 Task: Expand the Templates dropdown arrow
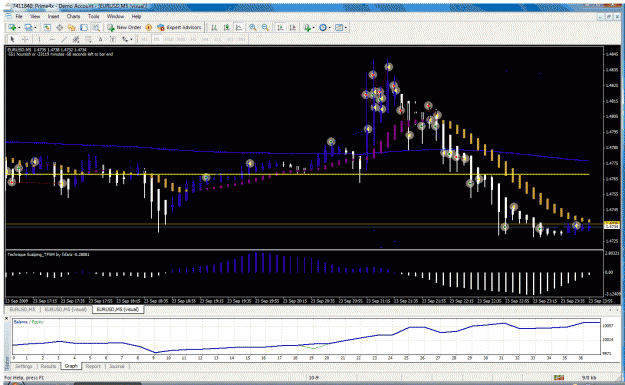(346, 28)
